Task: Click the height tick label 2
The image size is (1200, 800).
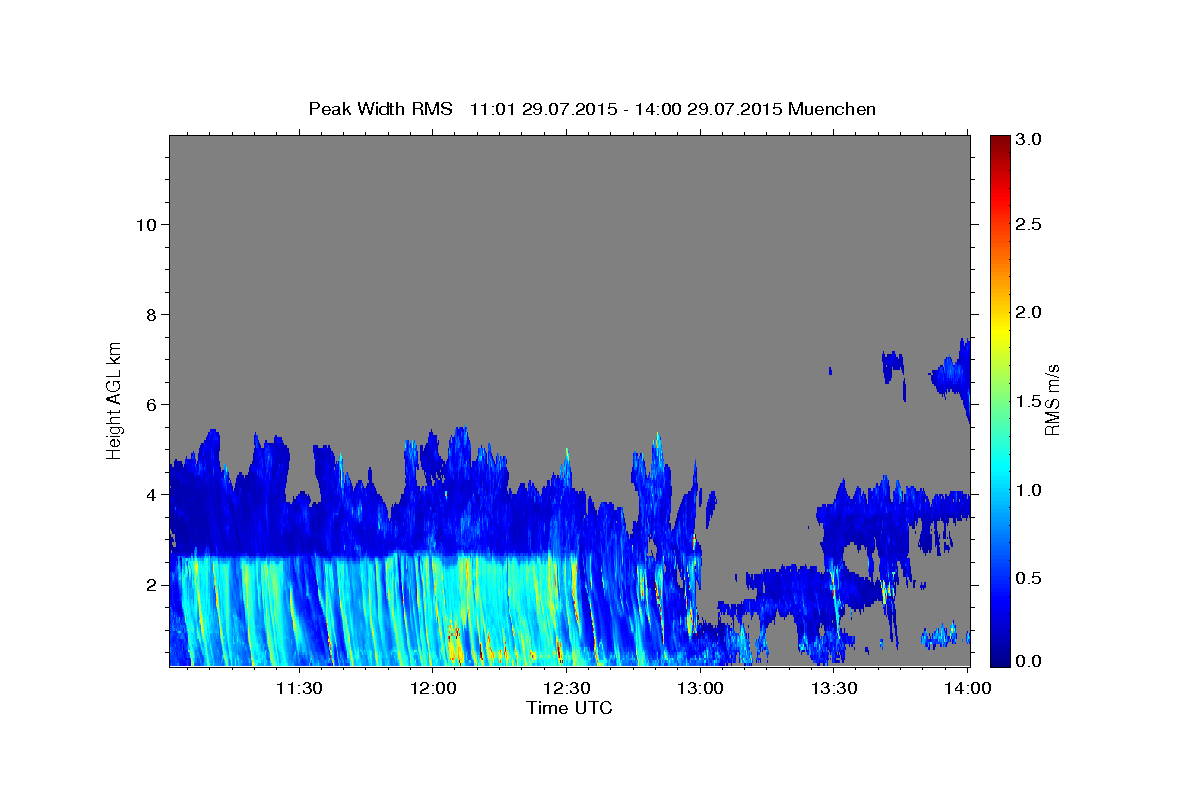Action: [x=150, y=584]
